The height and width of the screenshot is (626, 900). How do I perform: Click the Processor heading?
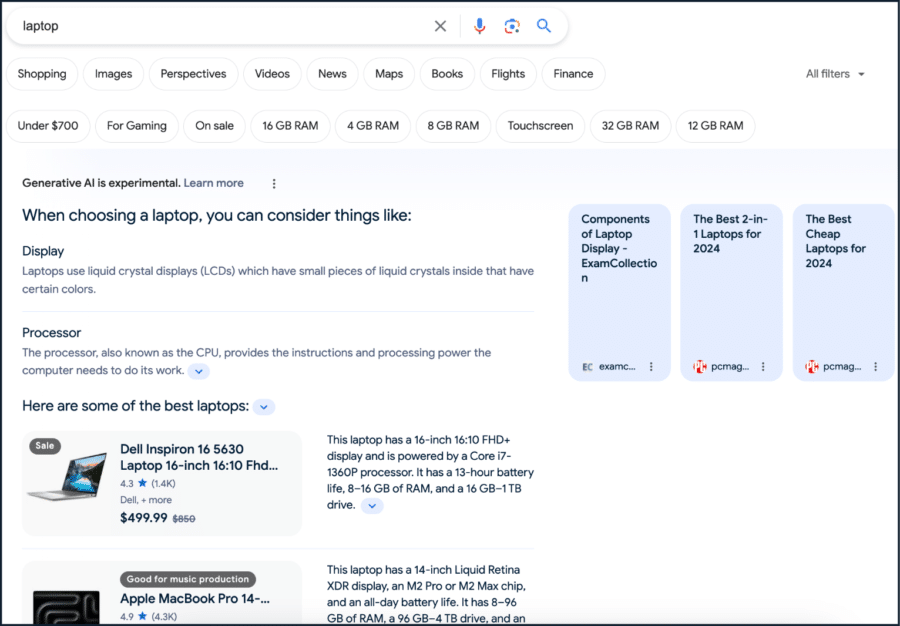coord(52,333)
